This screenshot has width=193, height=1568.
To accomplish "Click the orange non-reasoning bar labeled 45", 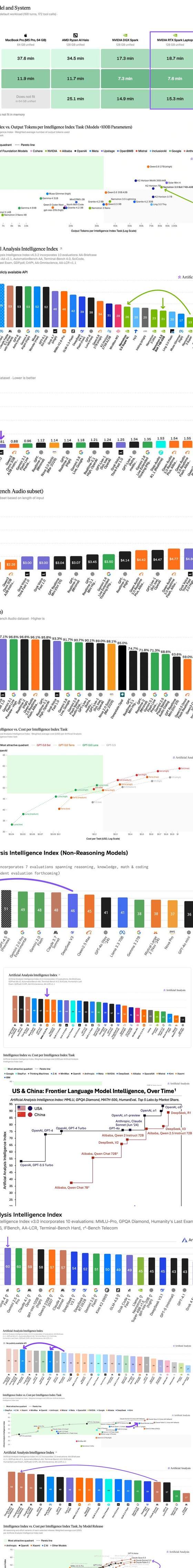I will [90, 911].
